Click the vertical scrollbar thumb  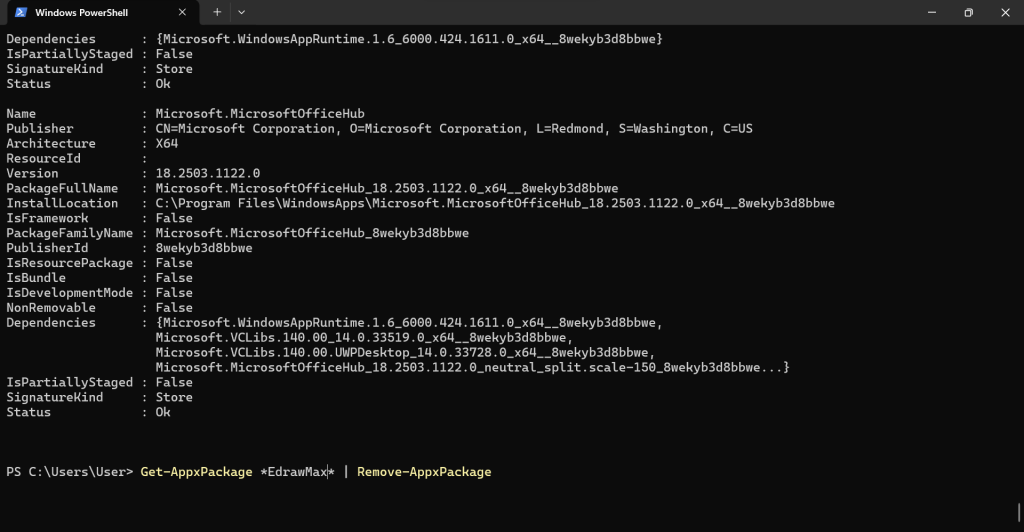click(x=1019, y=512)
